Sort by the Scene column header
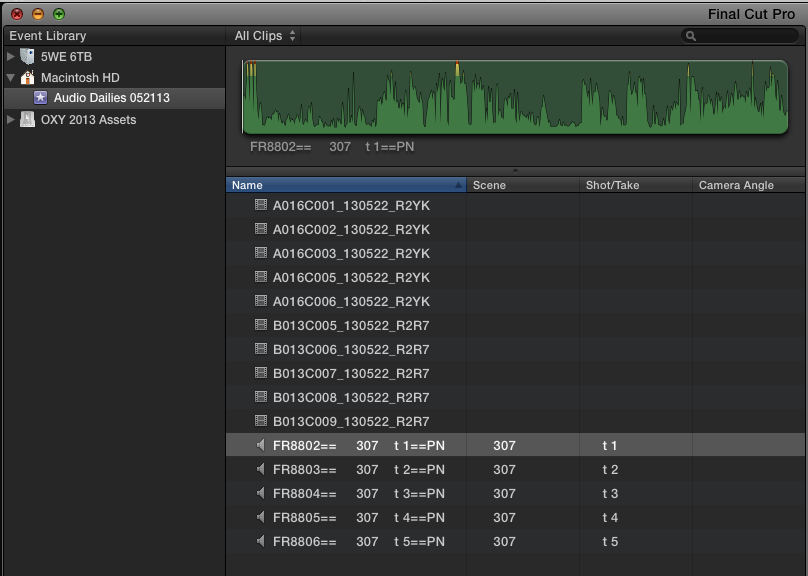The height and width of the screenshot is (576, 808). [x=523, y=185]
